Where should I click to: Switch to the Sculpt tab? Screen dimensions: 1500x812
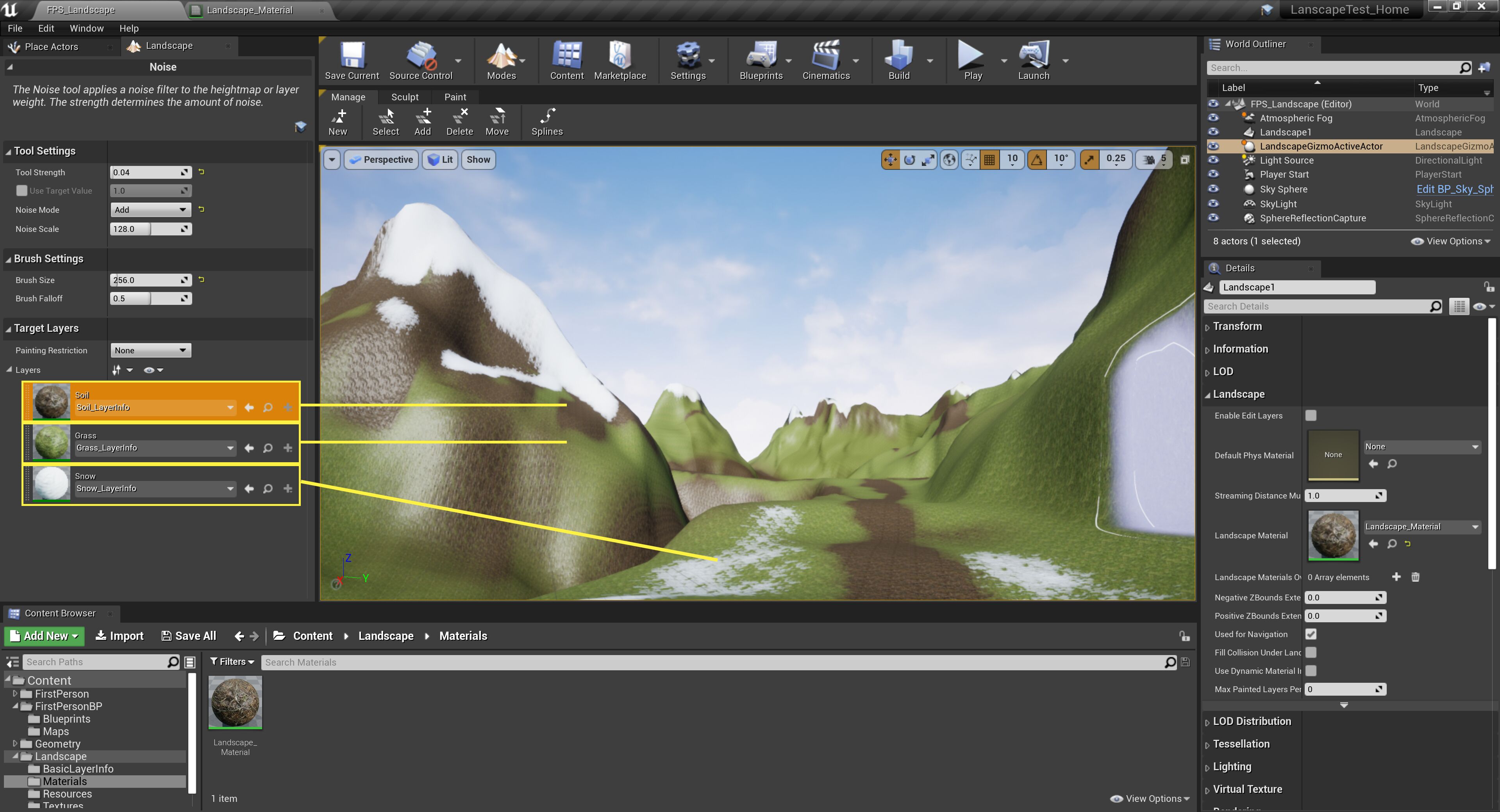coord(405,97)
